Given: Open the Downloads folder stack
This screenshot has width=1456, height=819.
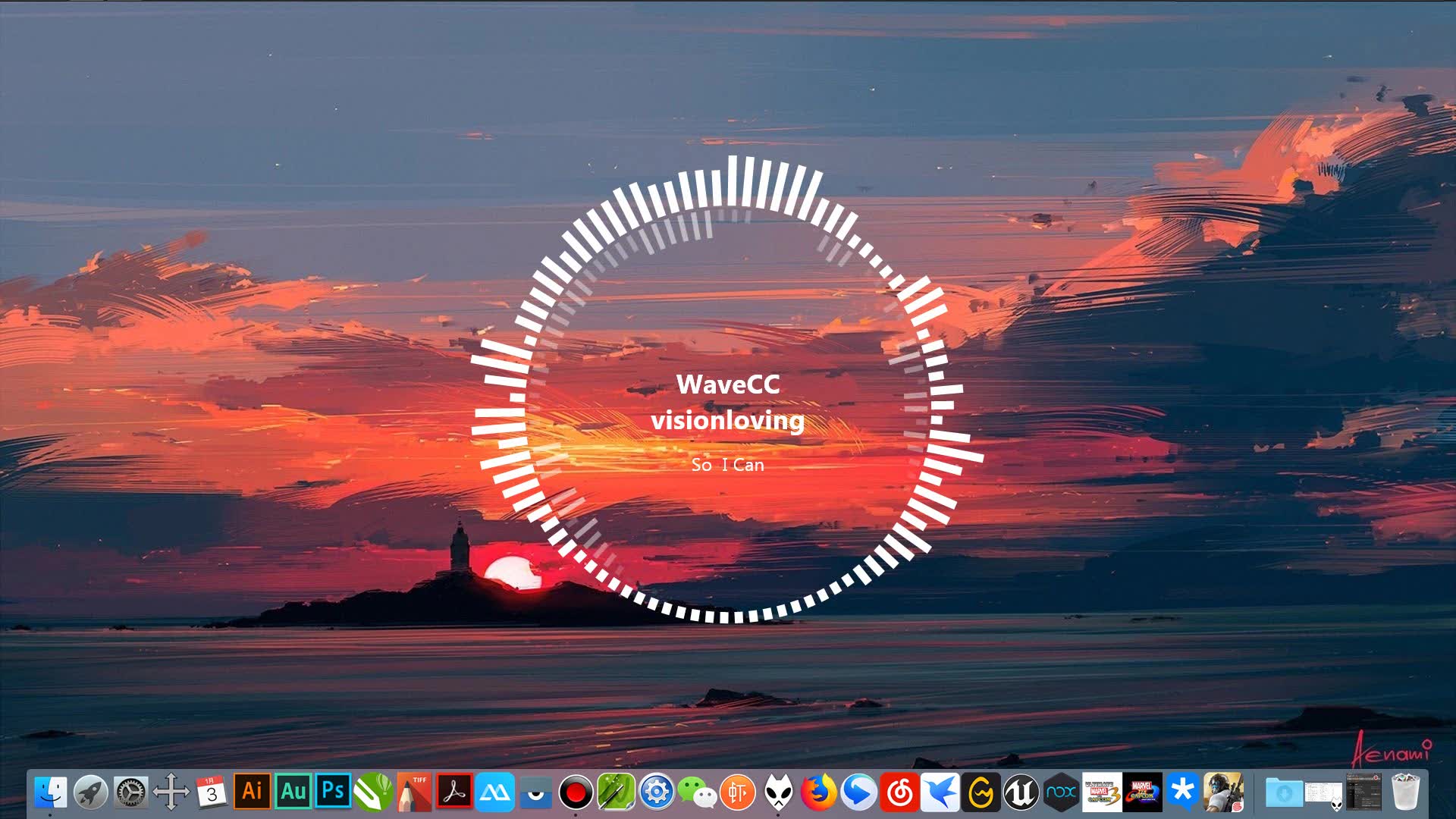Looking at the screenshot, I should 1283,793.
